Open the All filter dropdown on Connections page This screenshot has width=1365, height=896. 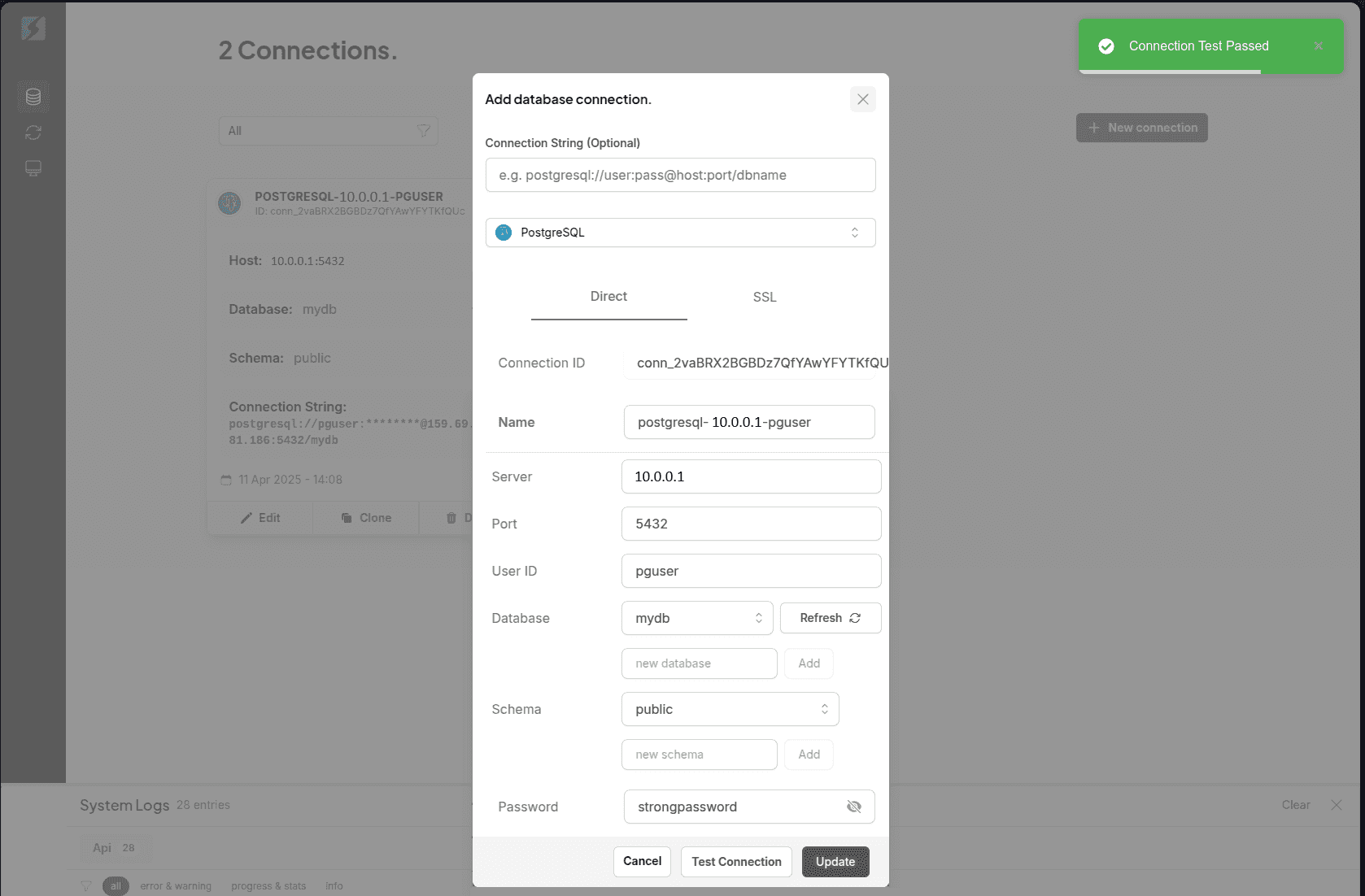click(329, 131)
